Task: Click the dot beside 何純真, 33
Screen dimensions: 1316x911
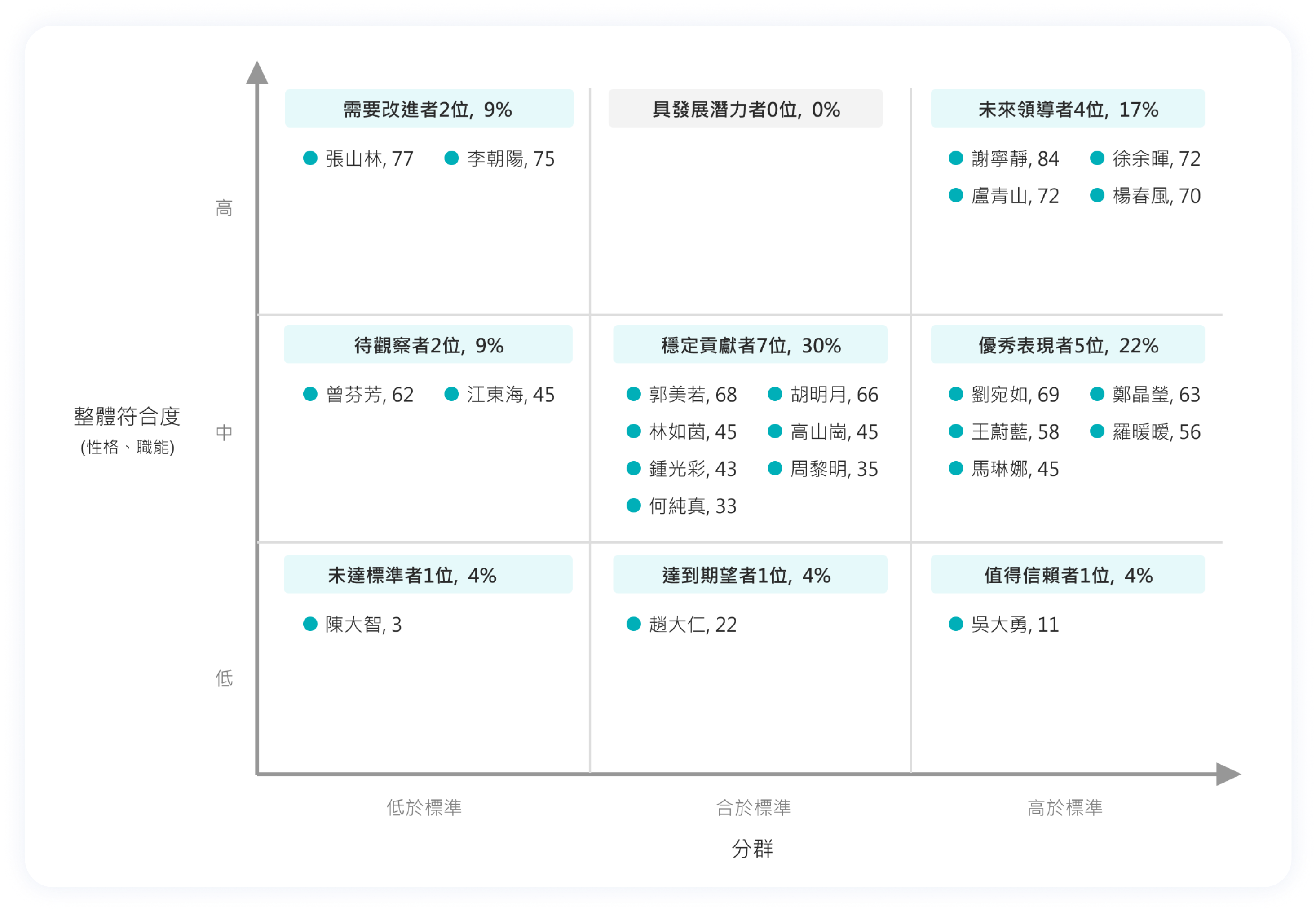Action: [x=633, y=505]
